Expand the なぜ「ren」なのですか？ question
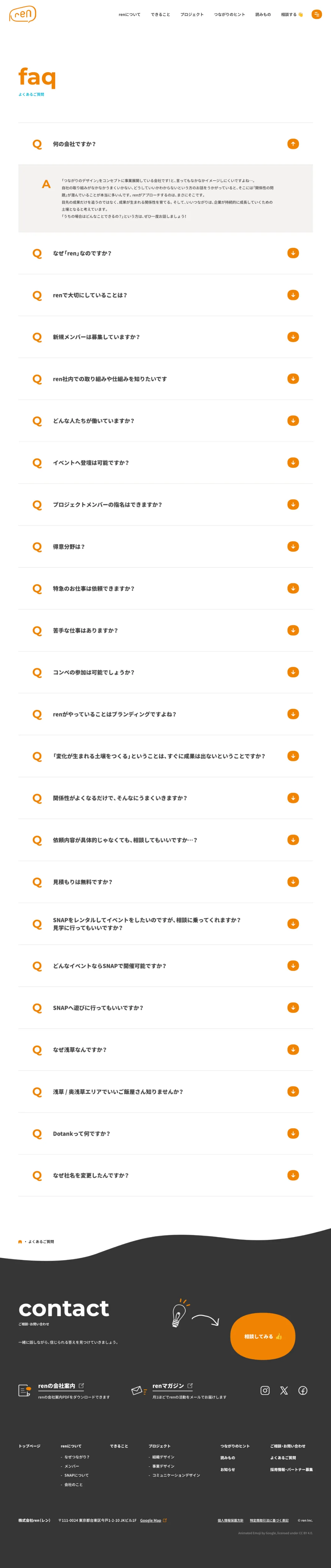The image size is (331, 1568). click(x=293, y=253)
